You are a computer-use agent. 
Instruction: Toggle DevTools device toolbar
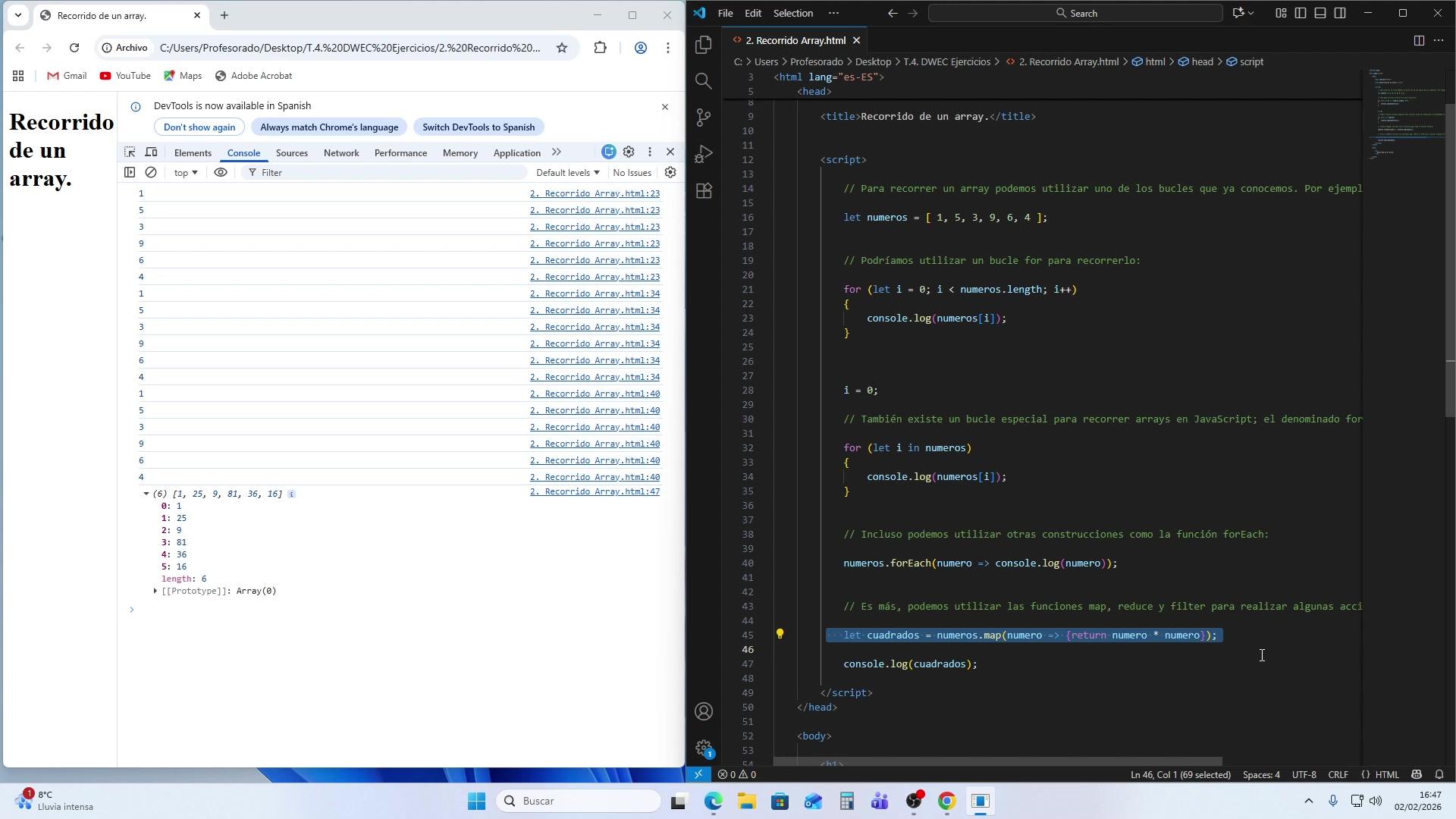(151, 152)
